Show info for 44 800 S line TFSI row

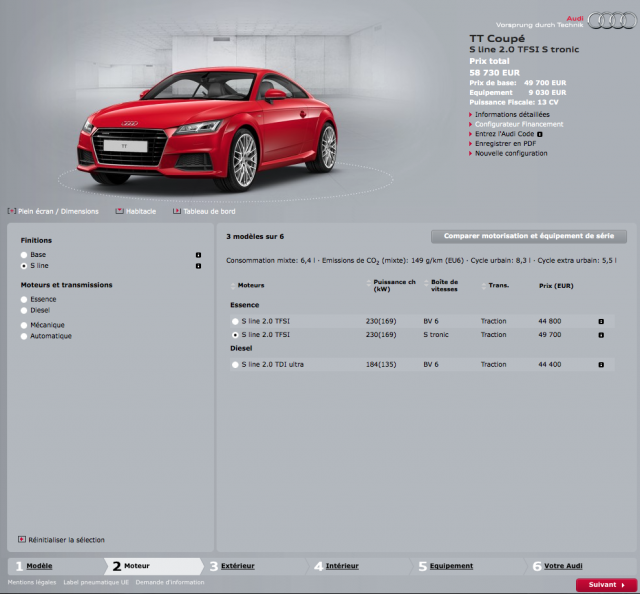[x=601, y=321]
